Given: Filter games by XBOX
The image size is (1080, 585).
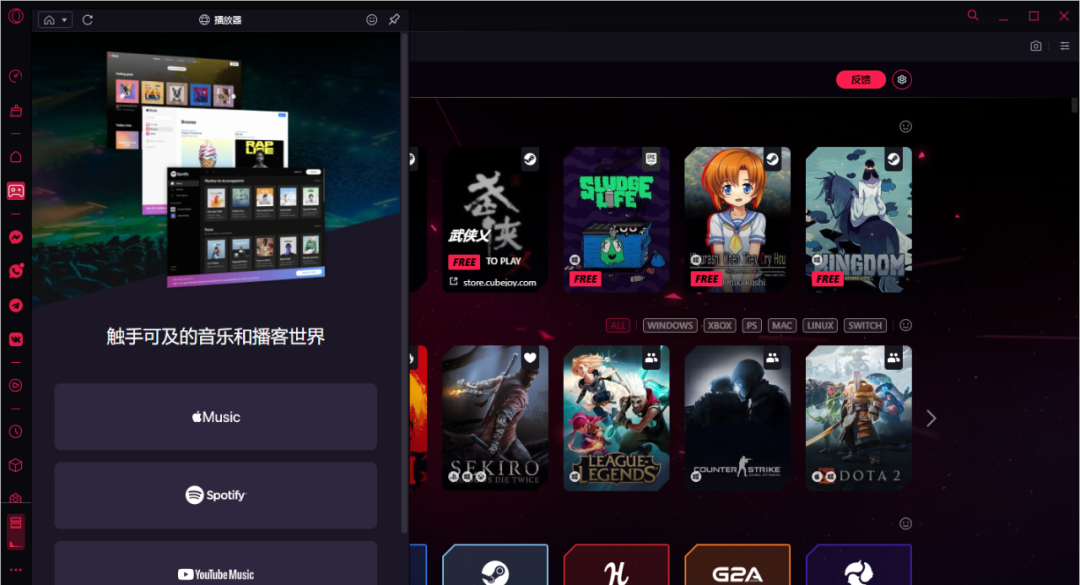Looking at the screenshot, I should [720, 325].
